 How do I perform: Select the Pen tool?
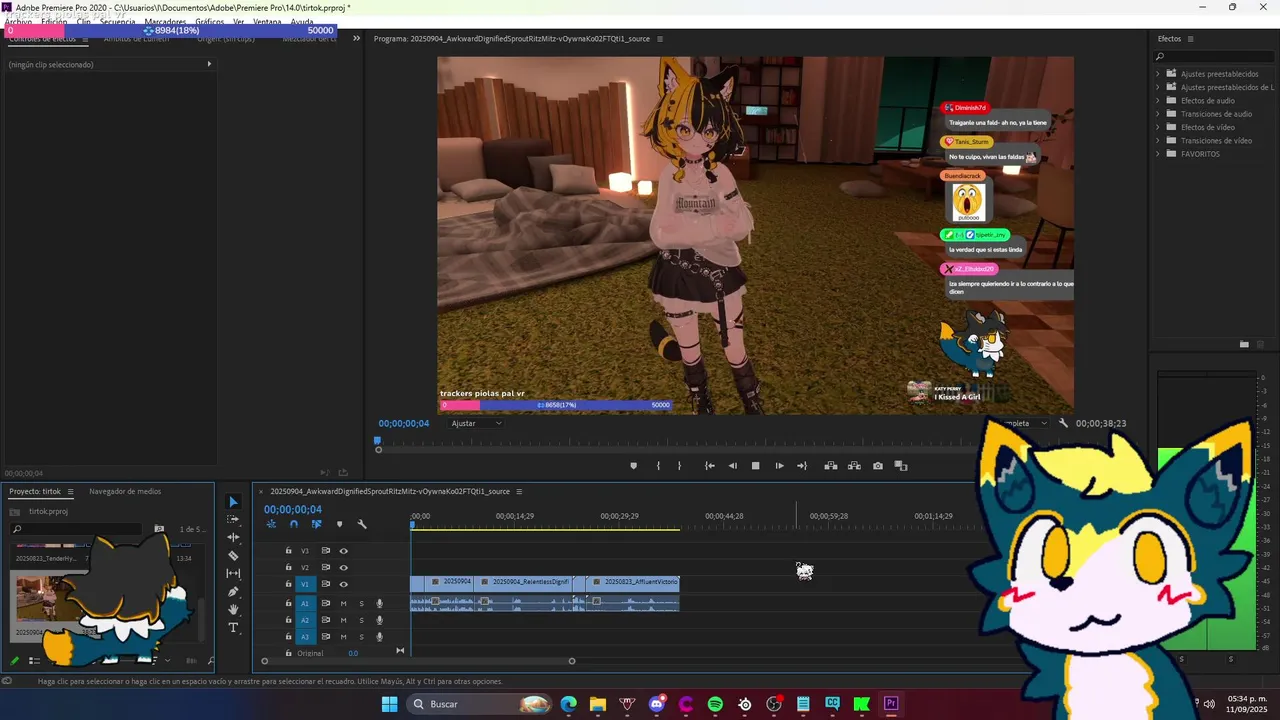click(234, 591)
